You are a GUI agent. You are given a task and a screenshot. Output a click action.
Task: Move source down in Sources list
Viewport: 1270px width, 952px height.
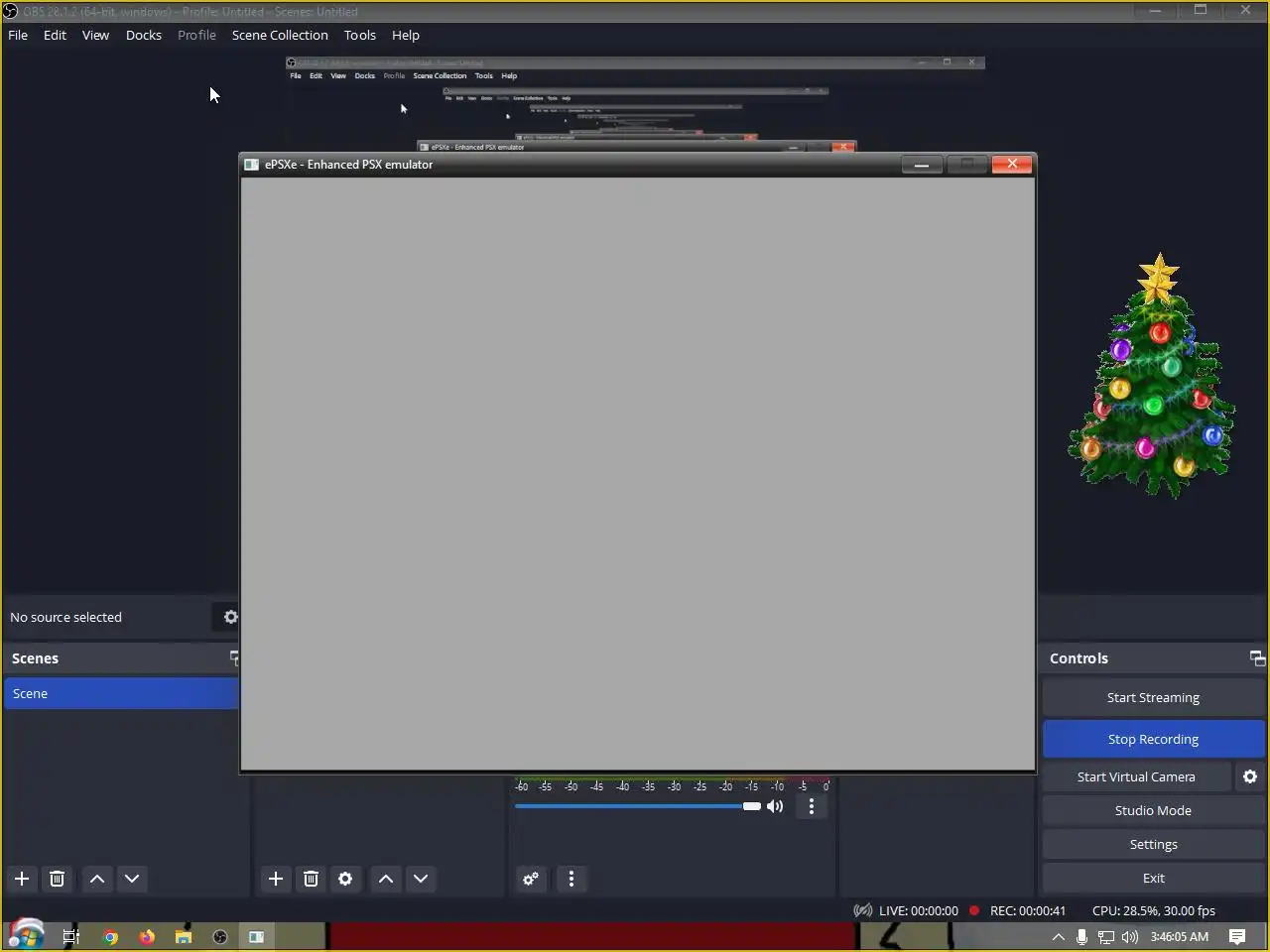(x=421, y=879)
